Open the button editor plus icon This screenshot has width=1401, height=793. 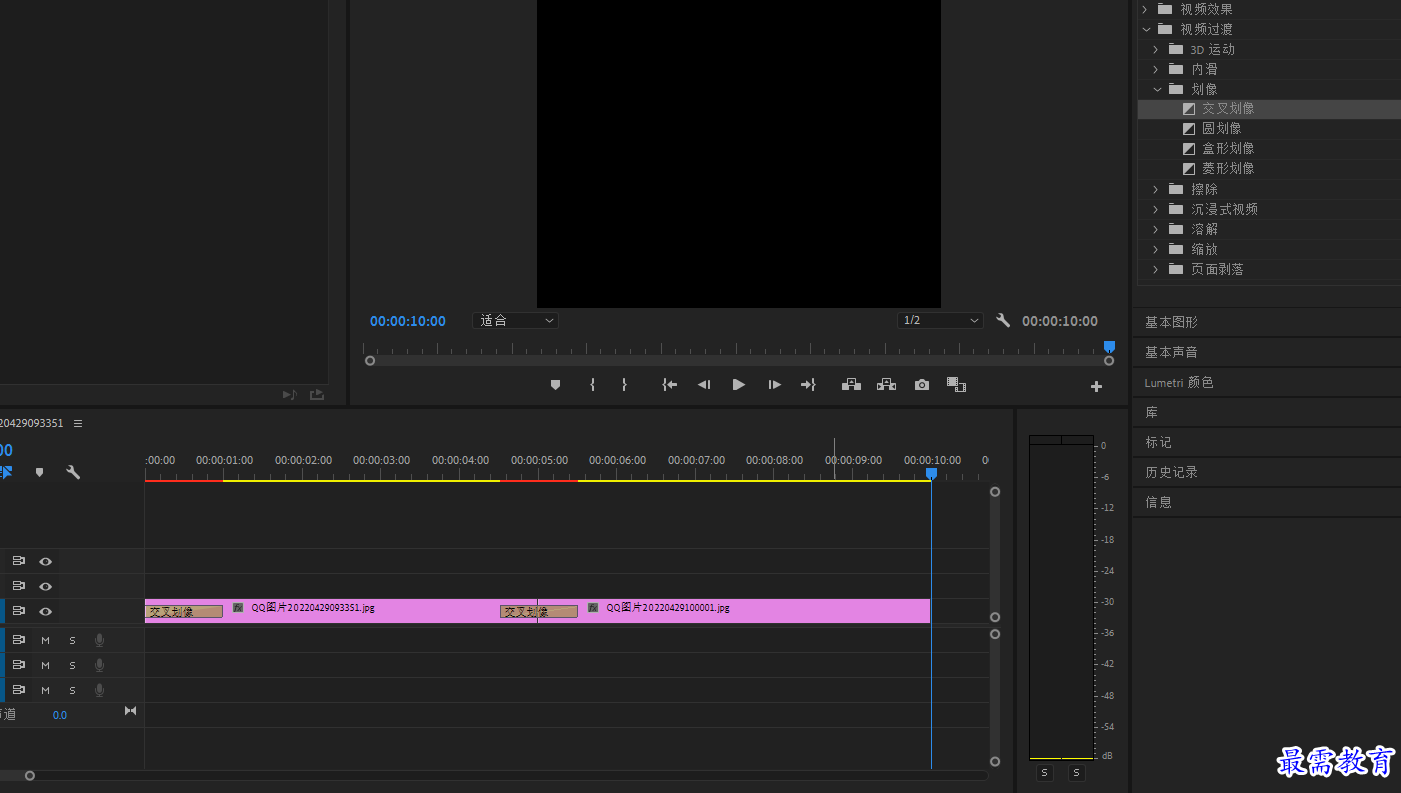[1096, 386]
